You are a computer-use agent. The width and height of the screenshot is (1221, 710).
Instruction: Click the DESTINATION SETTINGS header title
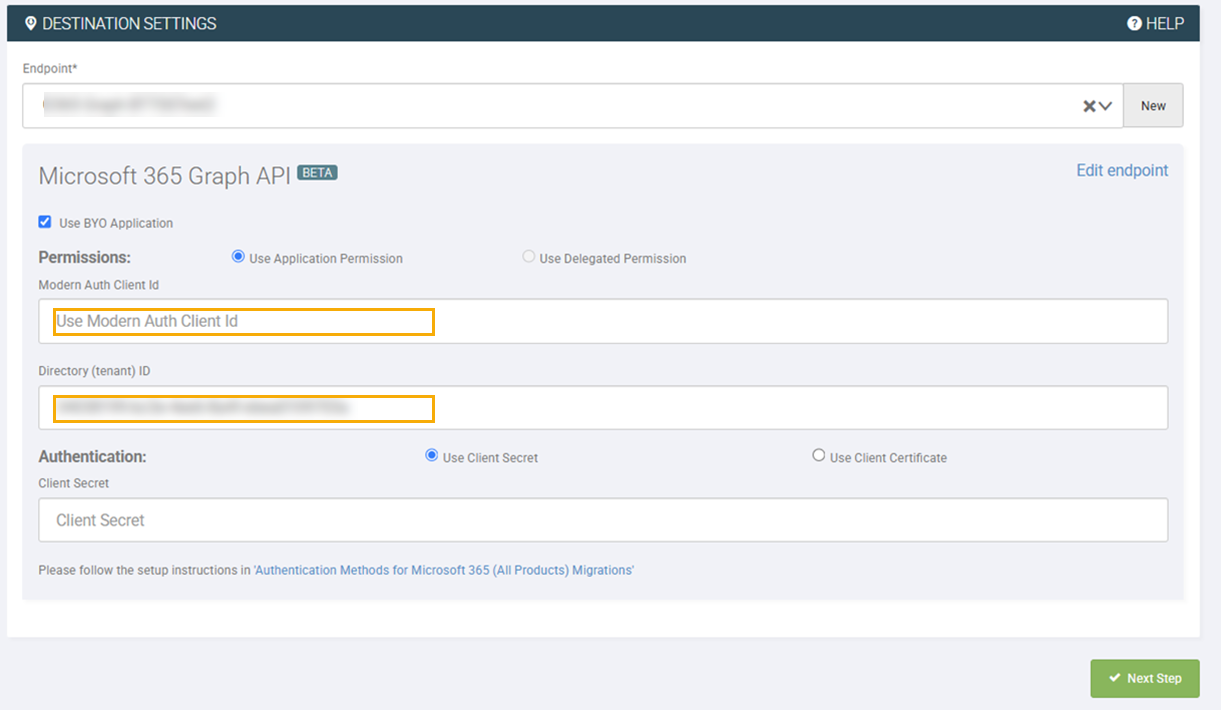pos(129,23)
